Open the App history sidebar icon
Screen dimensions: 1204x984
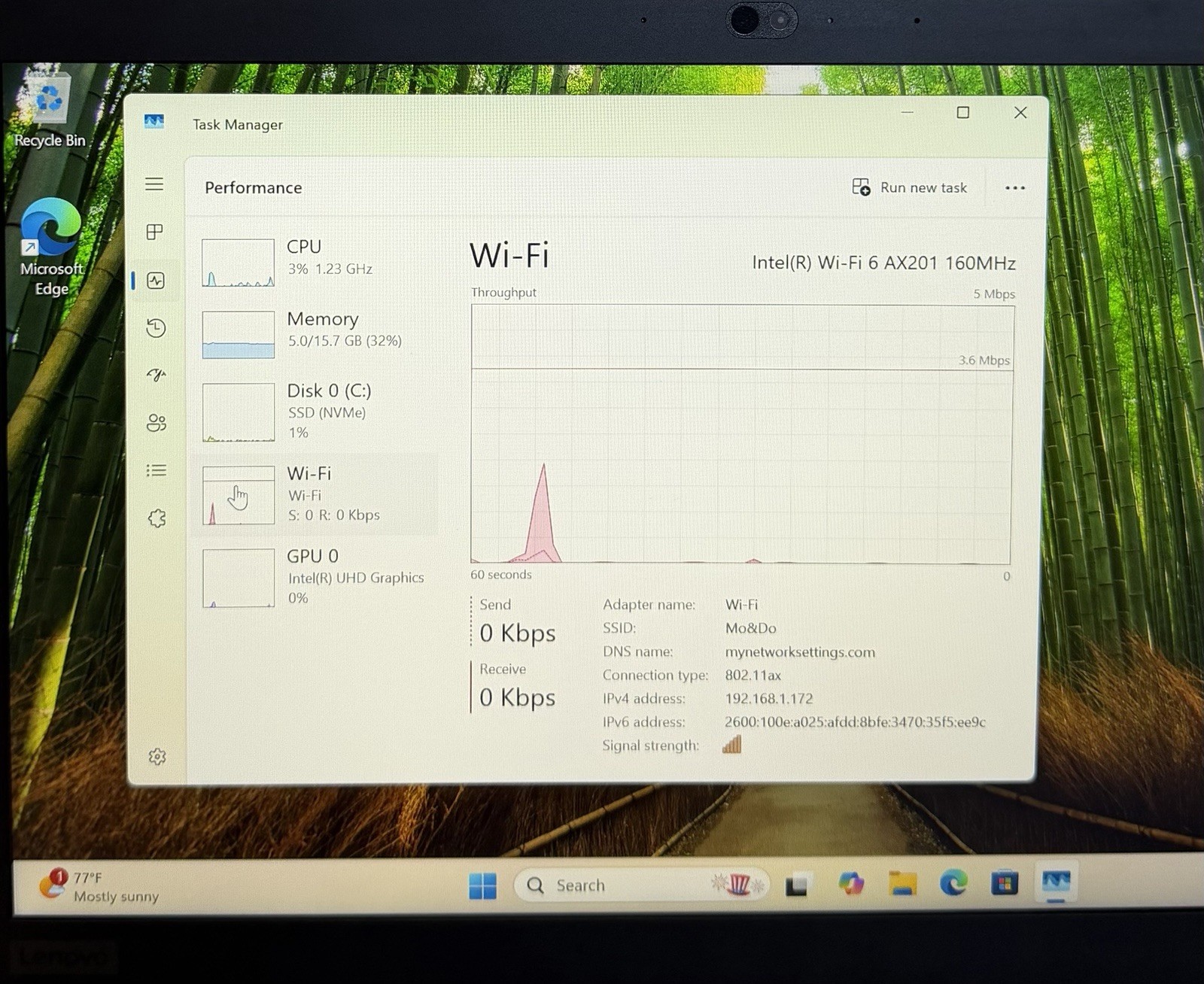click(x=156, y=328)
